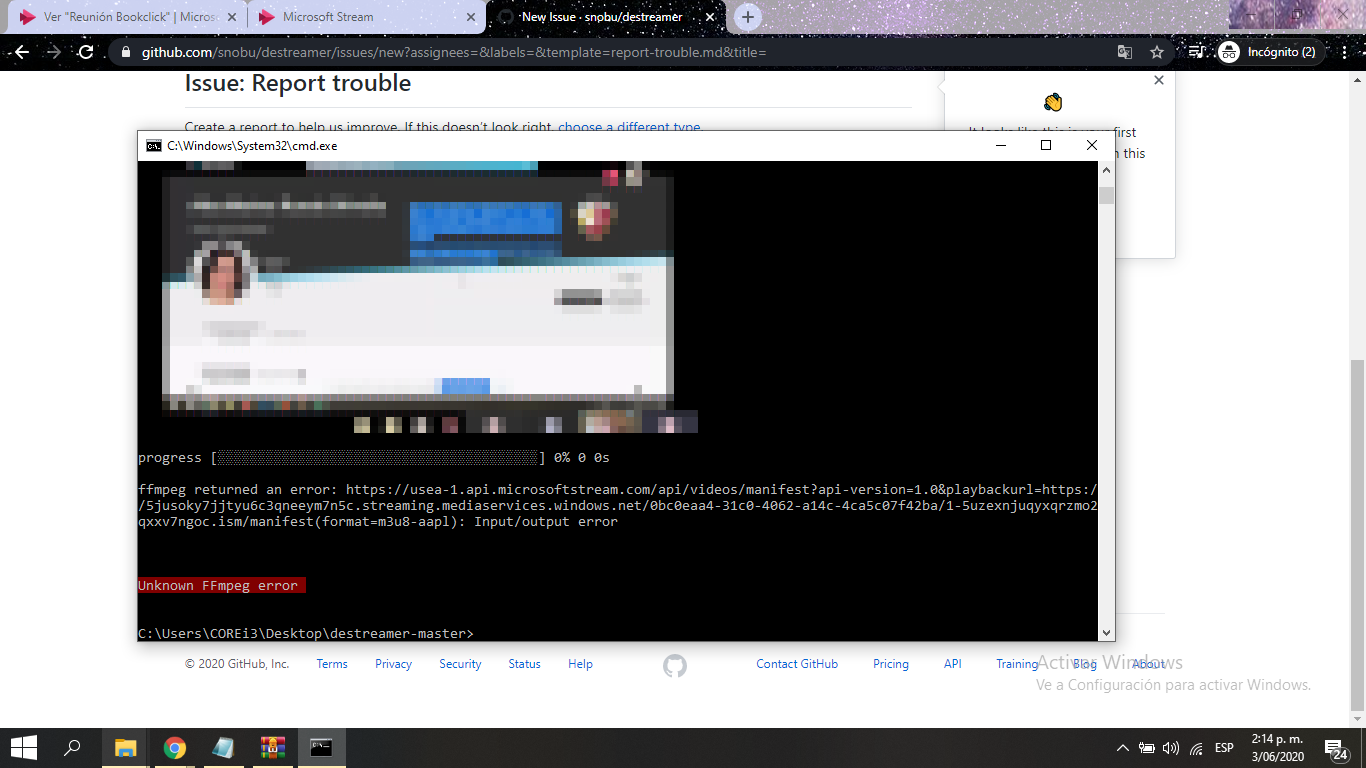This screenshot has width=1366, height=768.
Task: Select the Command Prompt taskbar icon
Action: (x=321, y=748)
